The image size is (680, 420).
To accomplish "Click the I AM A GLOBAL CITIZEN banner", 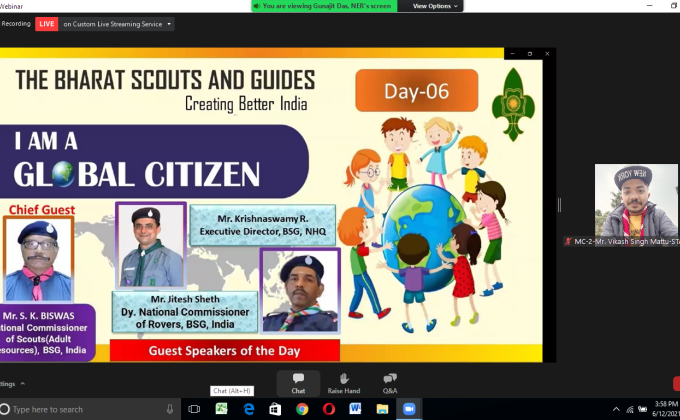I will [152, 161].
